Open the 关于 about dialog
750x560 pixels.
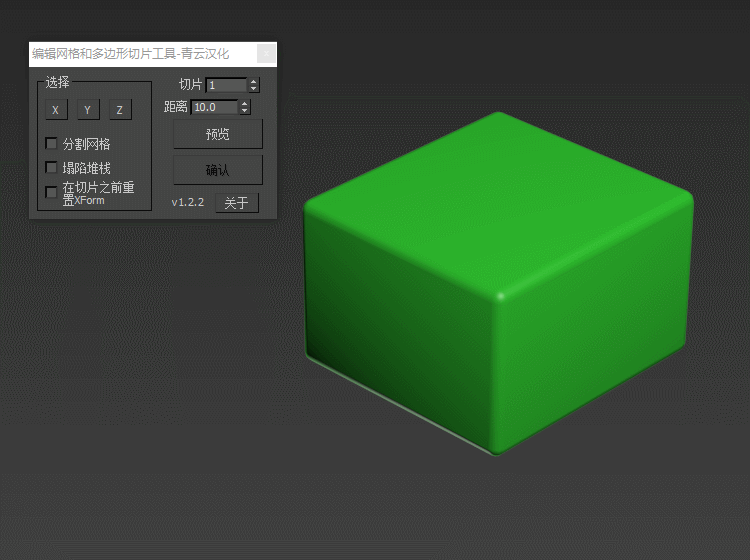(236, 203)
